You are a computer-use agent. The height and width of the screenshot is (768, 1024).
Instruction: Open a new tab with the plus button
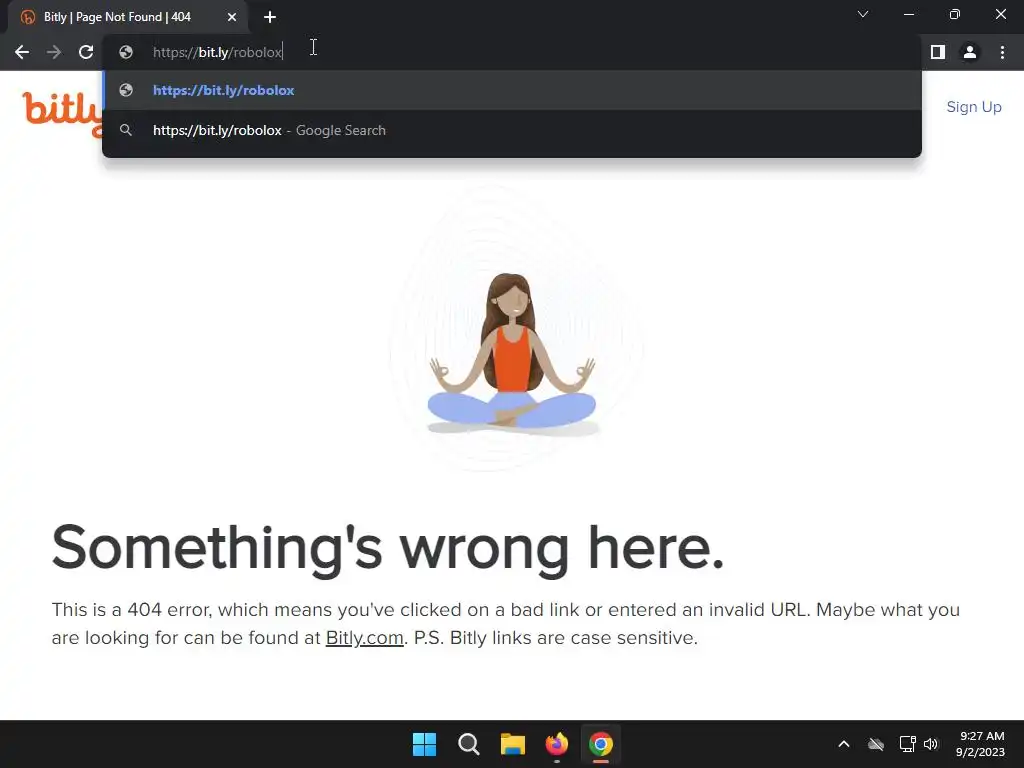click(x=270, y=17)
